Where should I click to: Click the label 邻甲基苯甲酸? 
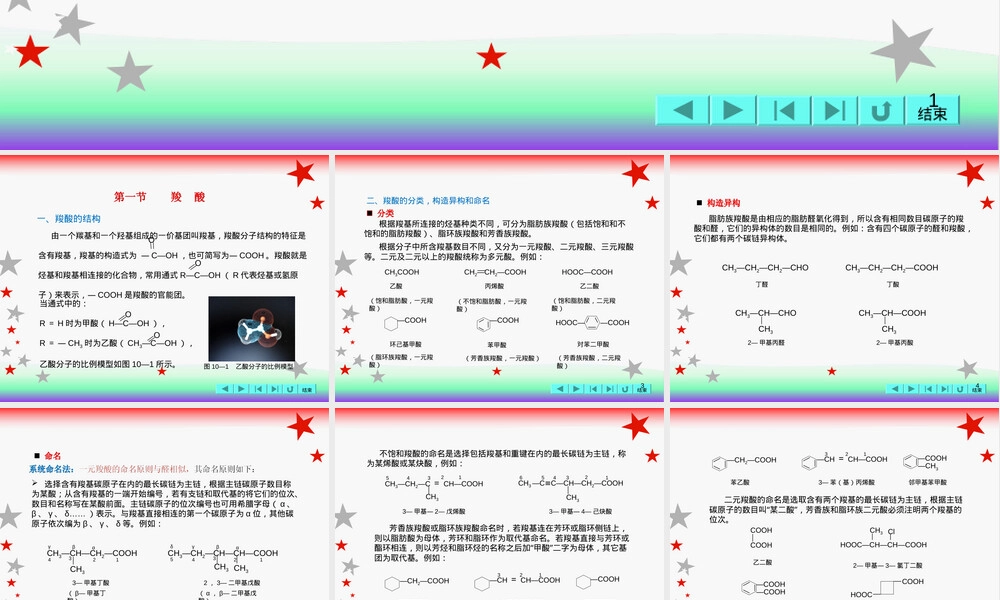coord(928,483)
